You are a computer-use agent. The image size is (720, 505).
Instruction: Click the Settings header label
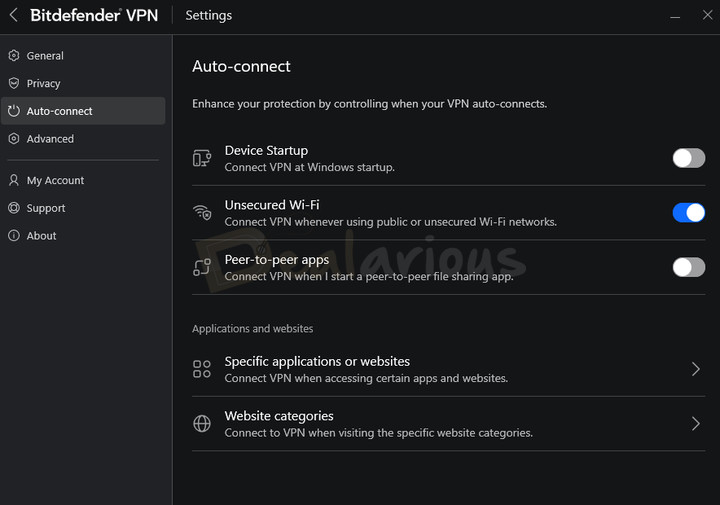point(208,16)
